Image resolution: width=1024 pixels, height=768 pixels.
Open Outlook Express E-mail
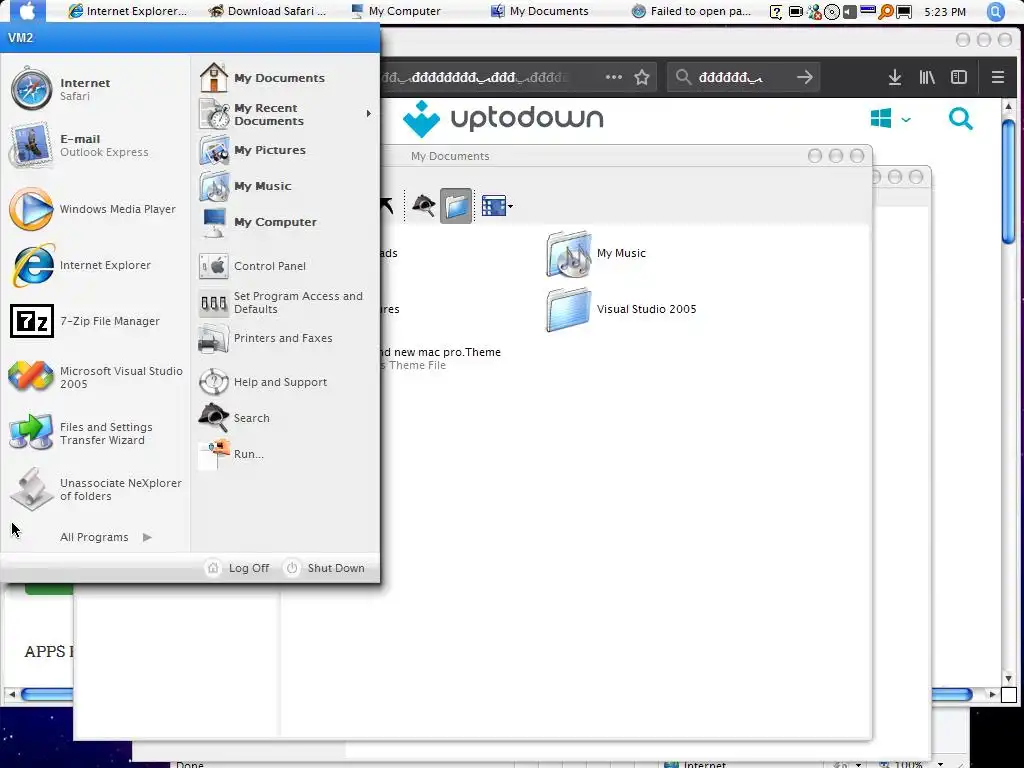[x=95, y=145]
